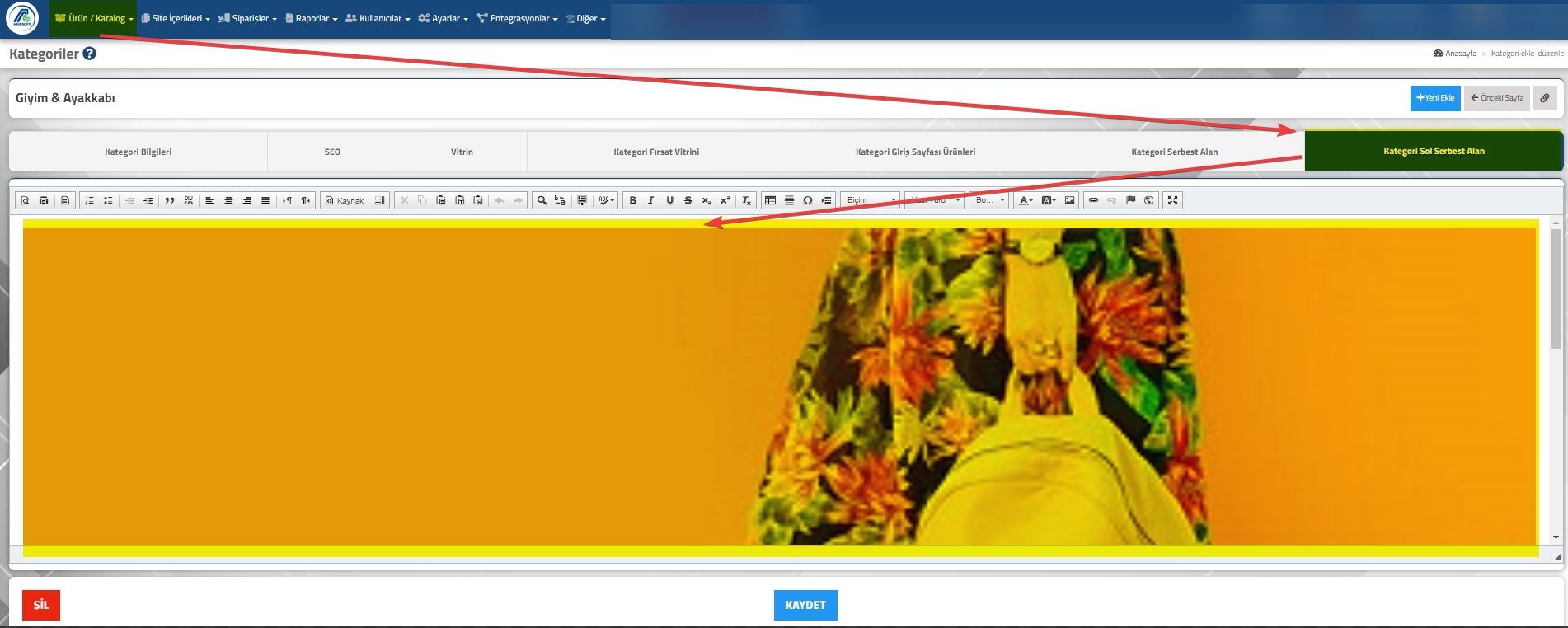Insert an iframe (globe icon)
The height and width of the screenshot is (628, 1568).
click(x=1149, y=200)
